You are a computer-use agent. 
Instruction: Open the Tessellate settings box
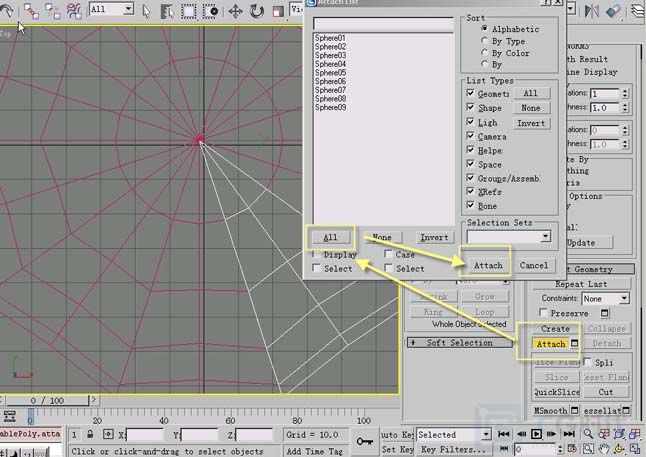626,411
